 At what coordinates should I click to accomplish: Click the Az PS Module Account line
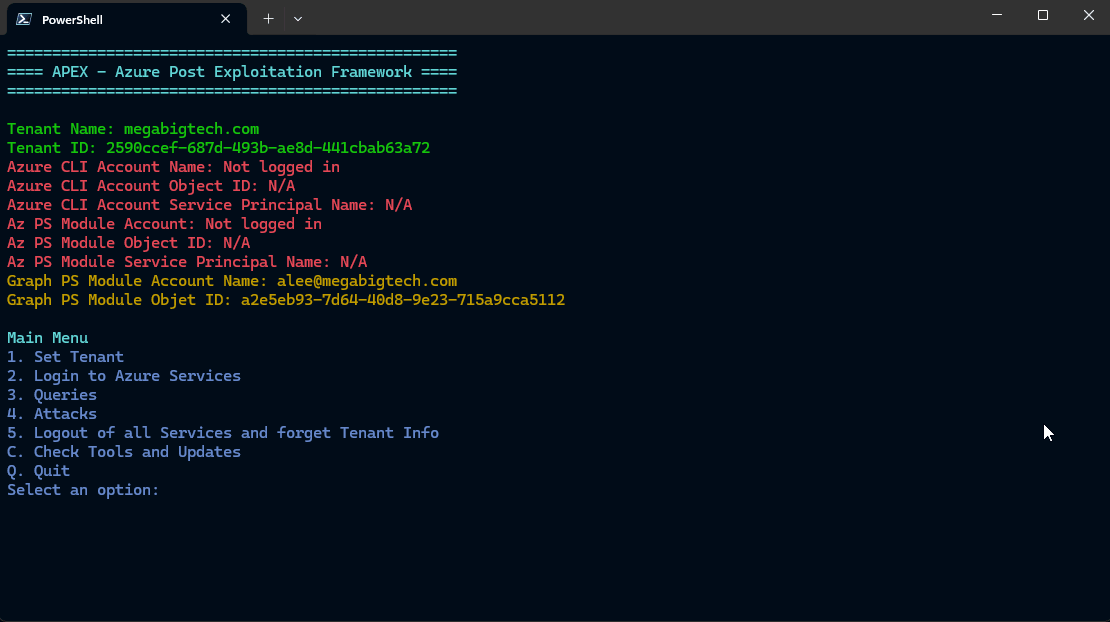click(164, 224)
